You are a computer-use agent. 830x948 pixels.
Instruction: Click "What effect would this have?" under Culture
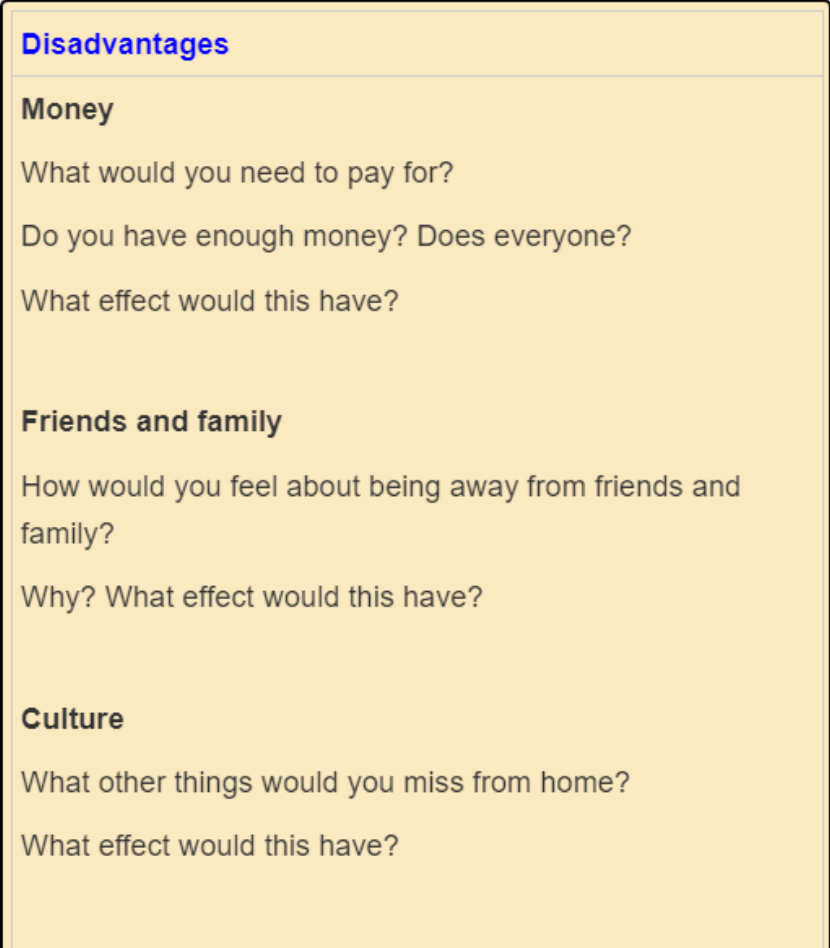point(209,846)
